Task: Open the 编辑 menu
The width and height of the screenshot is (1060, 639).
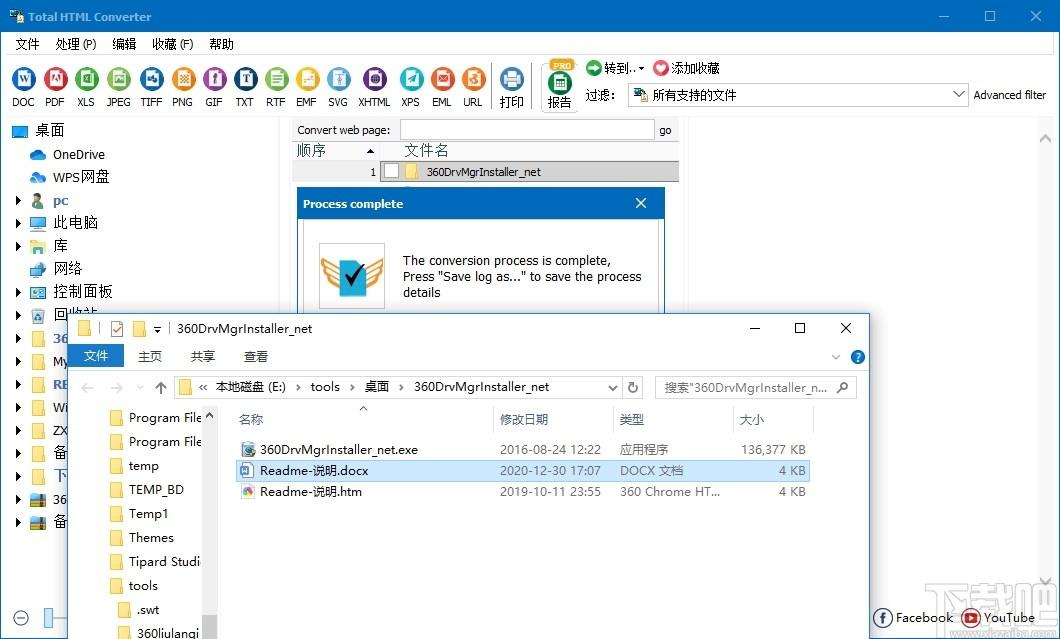Action: [124, 44]
